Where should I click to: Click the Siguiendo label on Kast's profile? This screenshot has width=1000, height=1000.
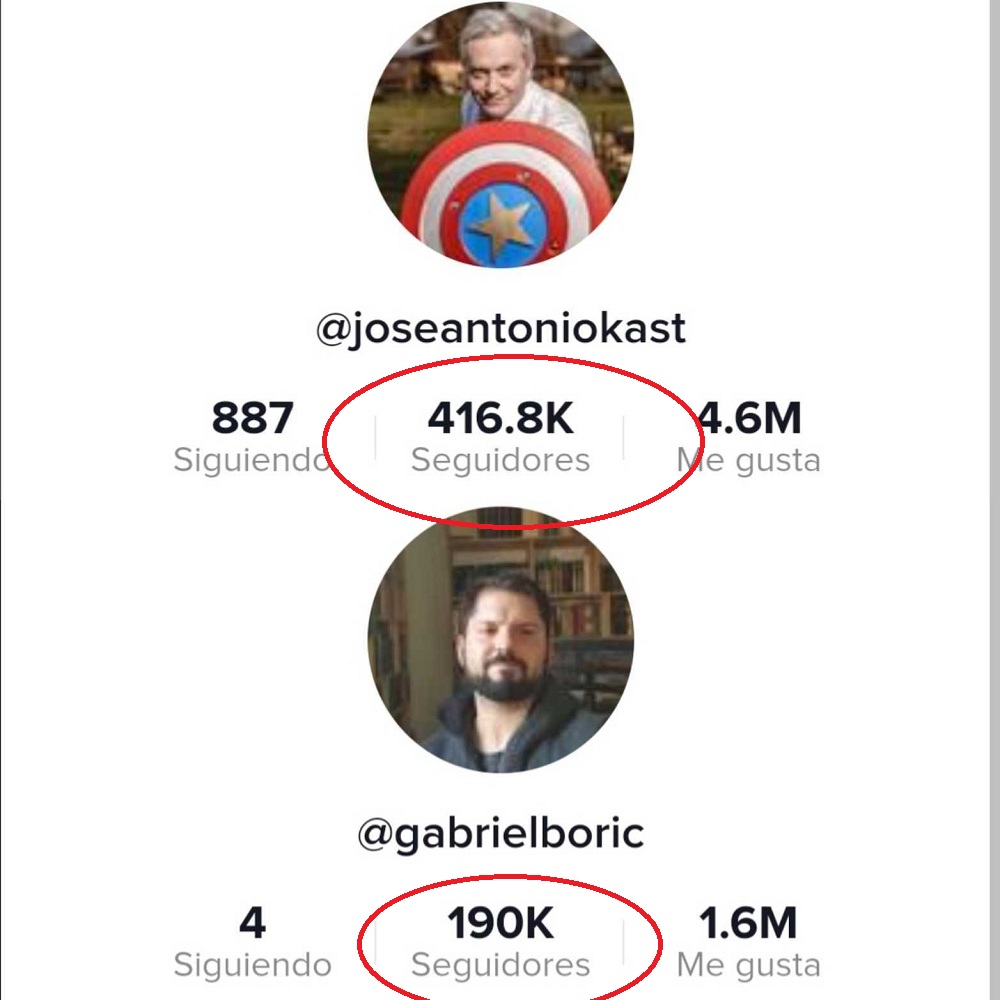coord(249,459)
